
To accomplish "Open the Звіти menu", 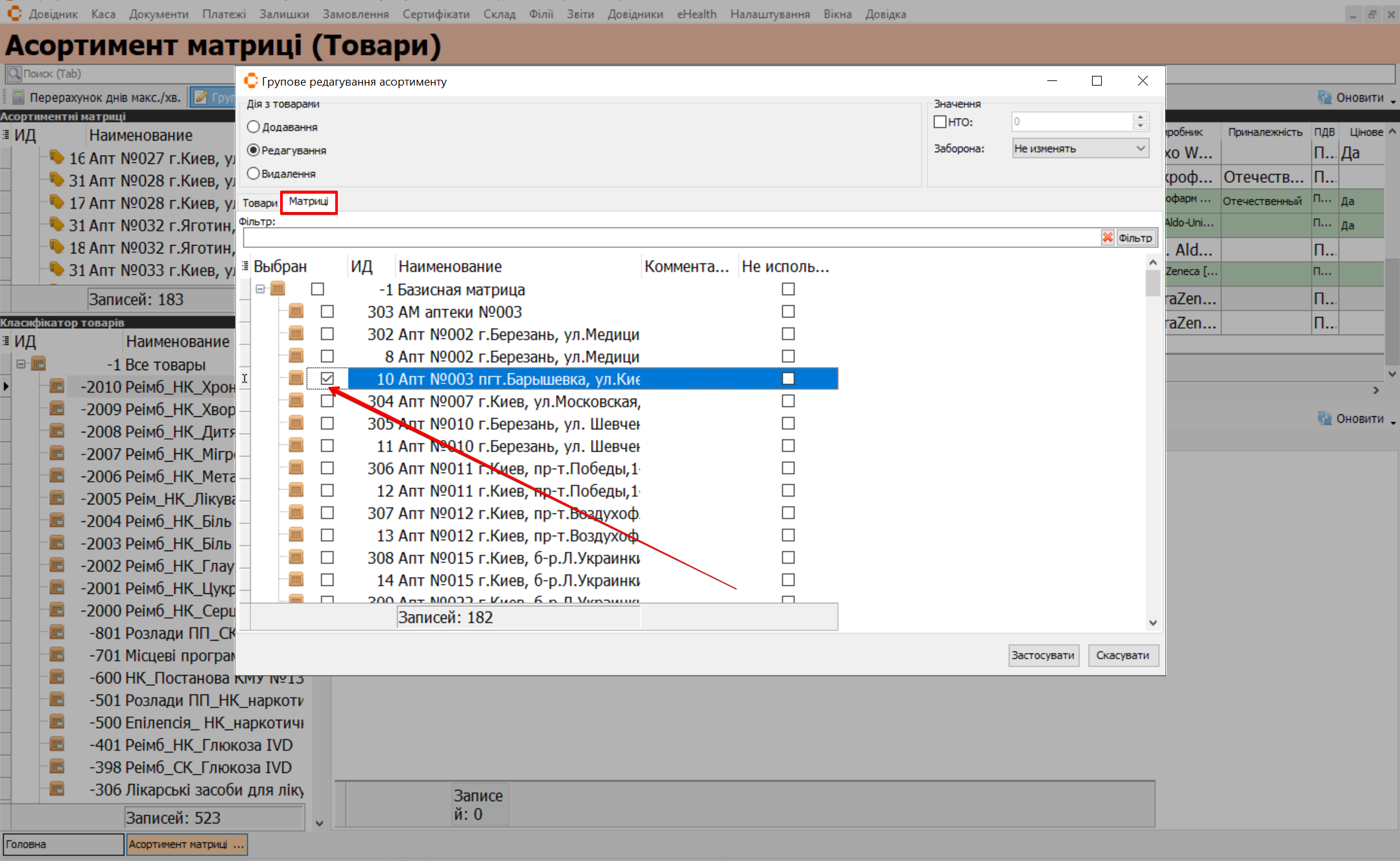I will tap(580, 14).
